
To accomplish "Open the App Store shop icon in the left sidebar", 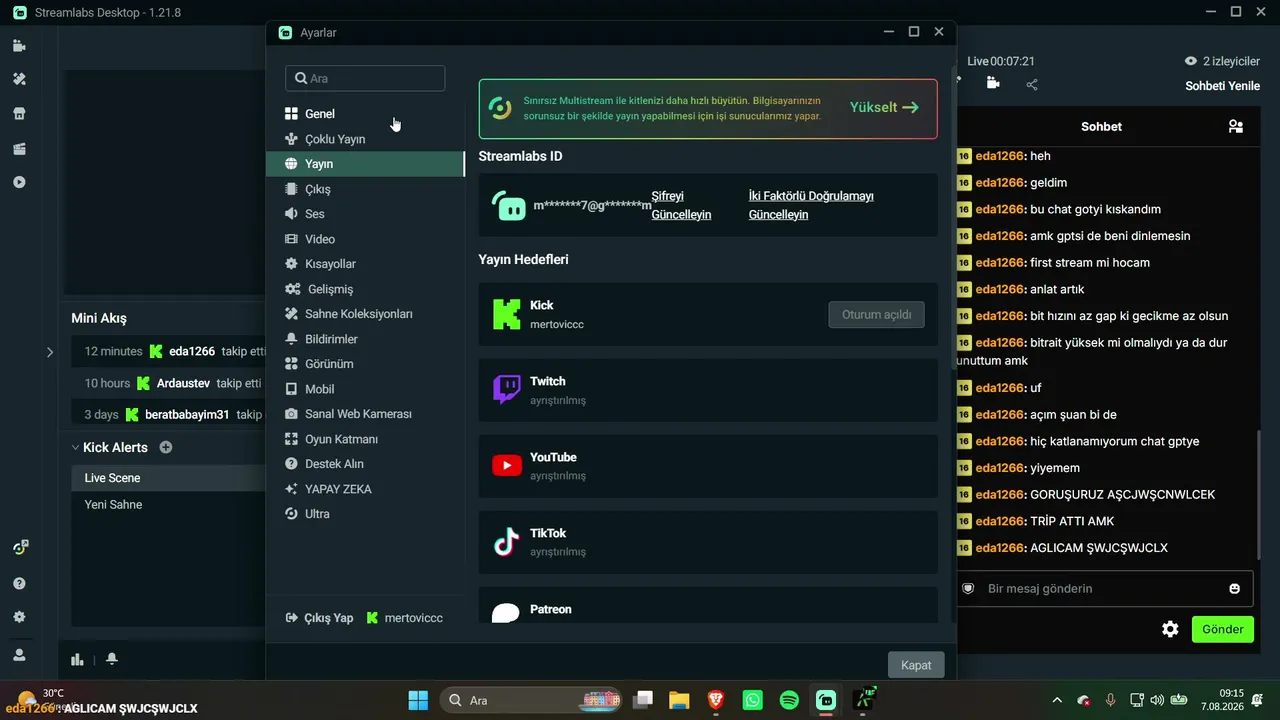I will 19,113.
